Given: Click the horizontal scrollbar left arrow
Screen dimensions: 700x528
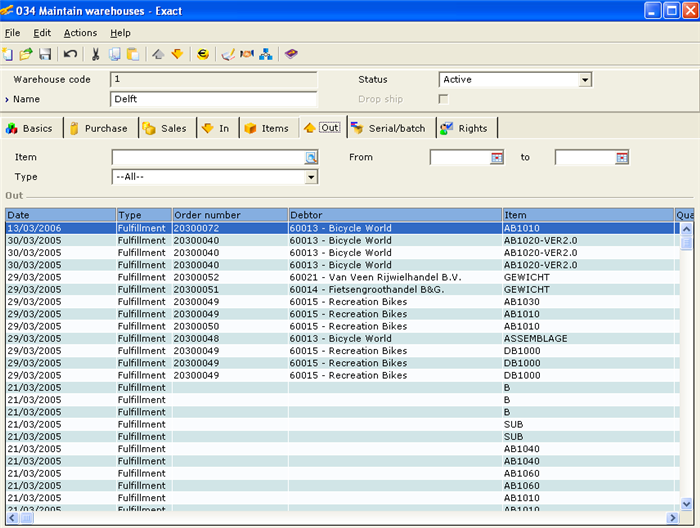Looking at the screenshot, I should (x=12, y=518).
